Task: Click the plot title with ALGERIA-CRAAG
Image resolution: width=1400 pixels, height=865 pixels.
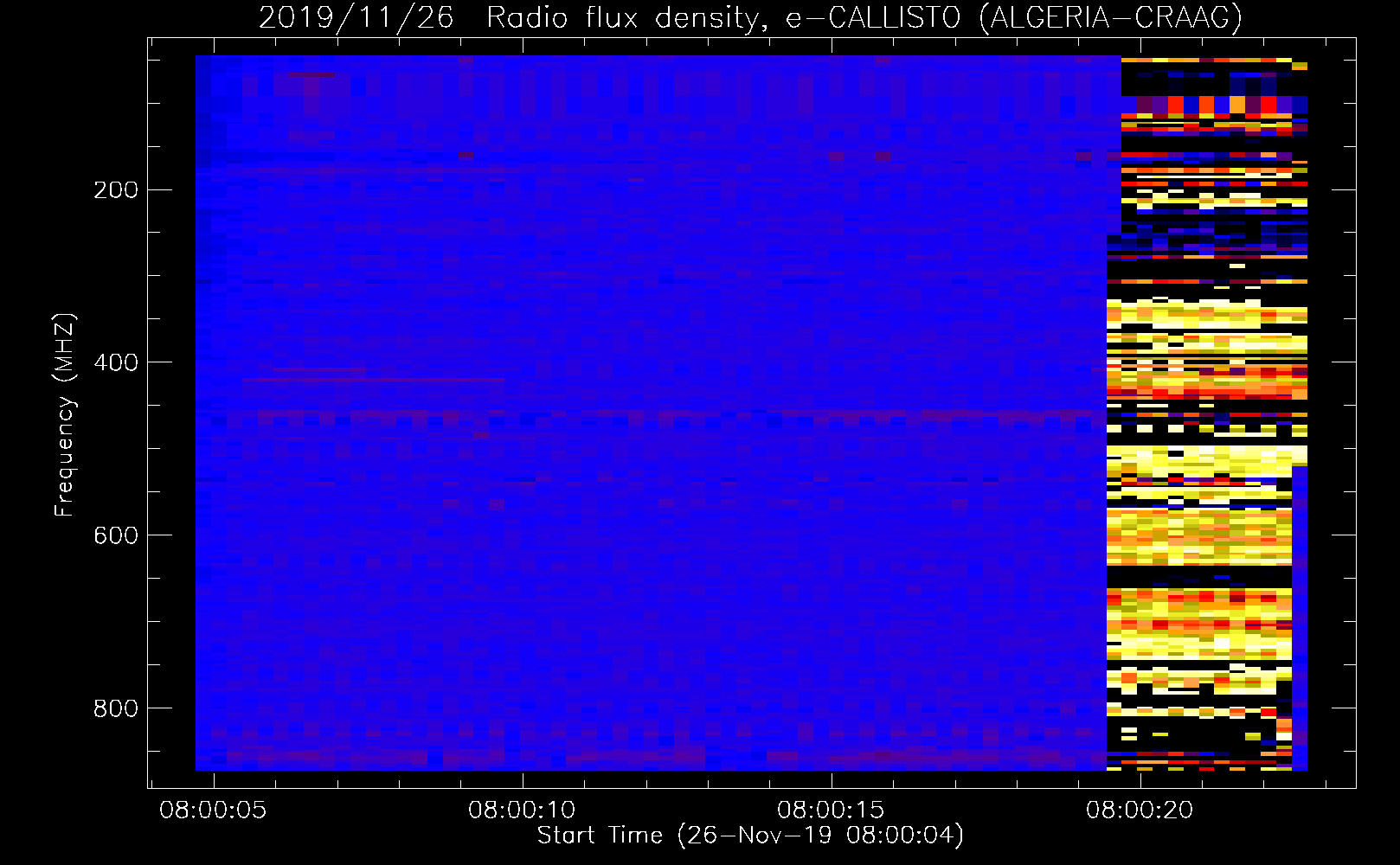Action: coord(750,17)
